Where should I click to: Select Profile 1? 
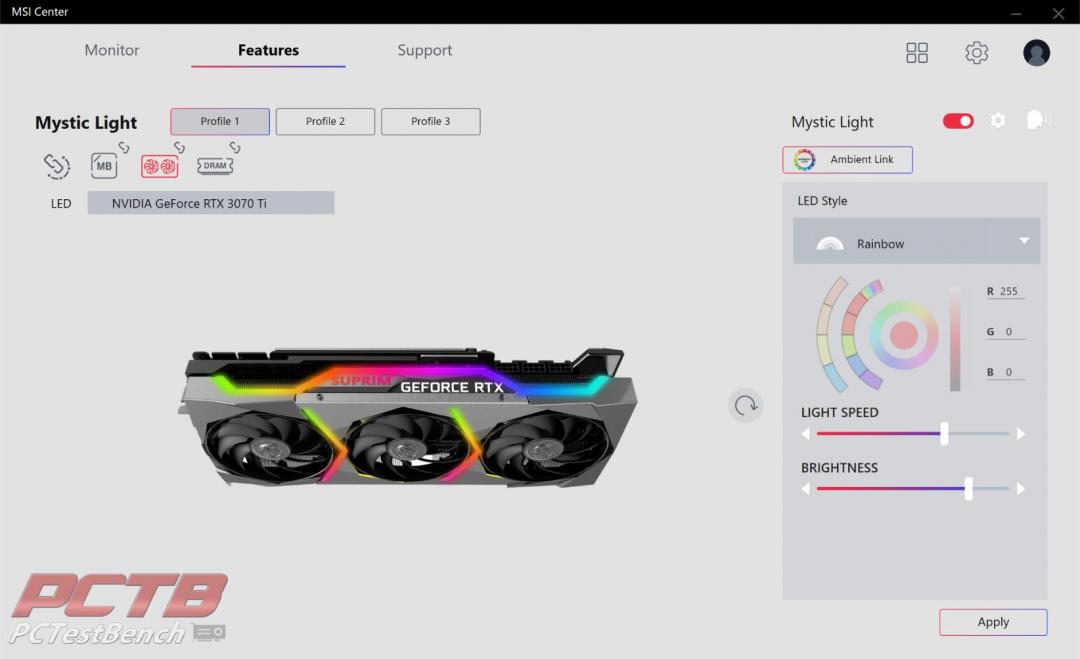pyautogui.click(x=220, y=121)
